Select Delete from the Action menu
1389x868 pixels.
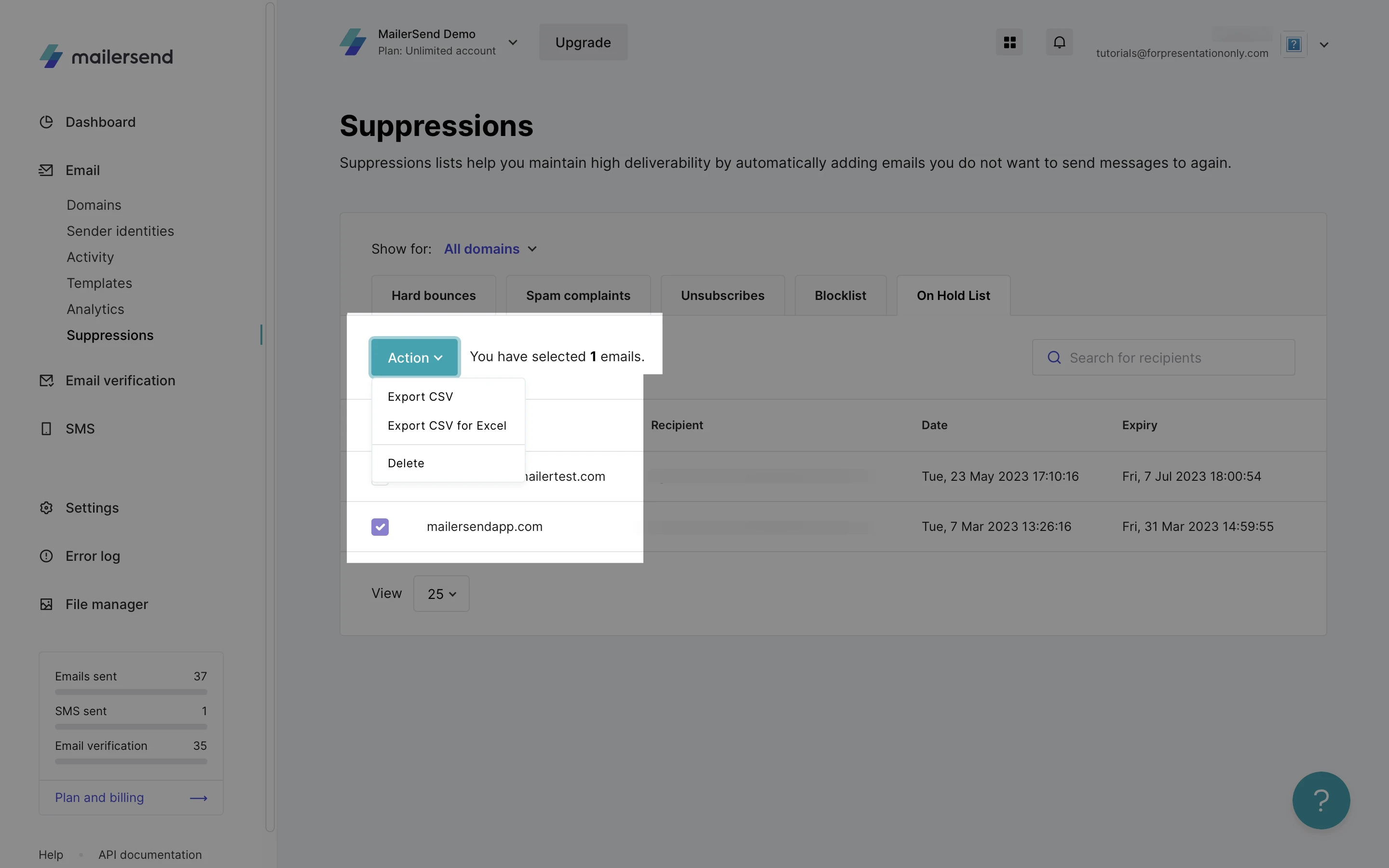click(406, 463)
